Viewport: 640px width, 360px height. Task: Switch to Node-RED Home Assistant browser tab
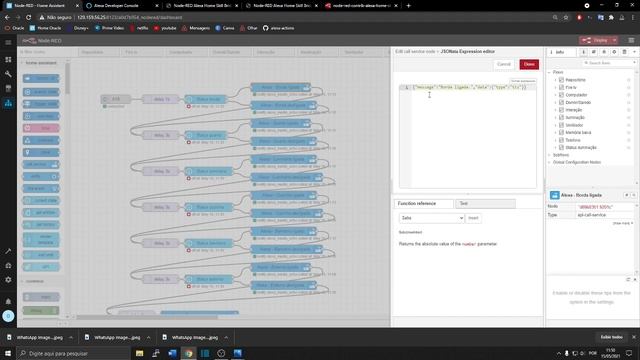[42, 6]
